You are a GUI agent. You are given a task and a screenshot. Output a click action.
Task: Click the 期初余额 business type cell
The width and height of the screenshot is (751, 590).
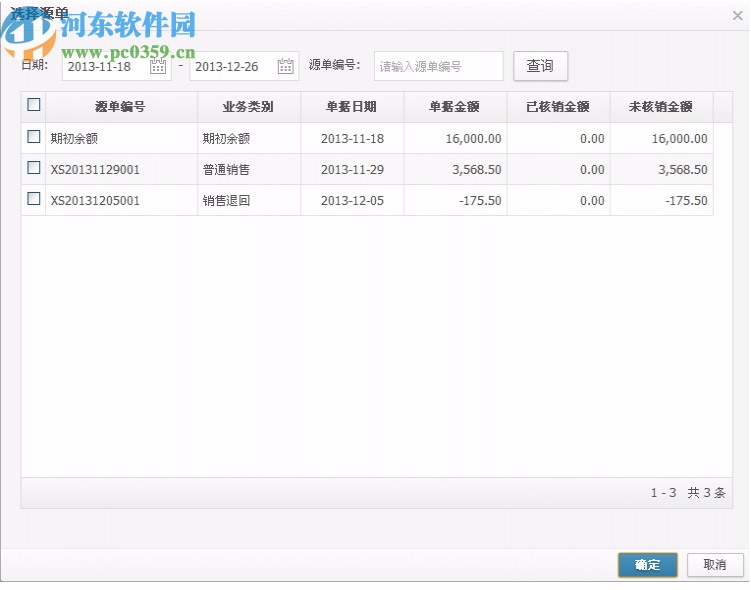pyautogui.click(x=249, y=138)
